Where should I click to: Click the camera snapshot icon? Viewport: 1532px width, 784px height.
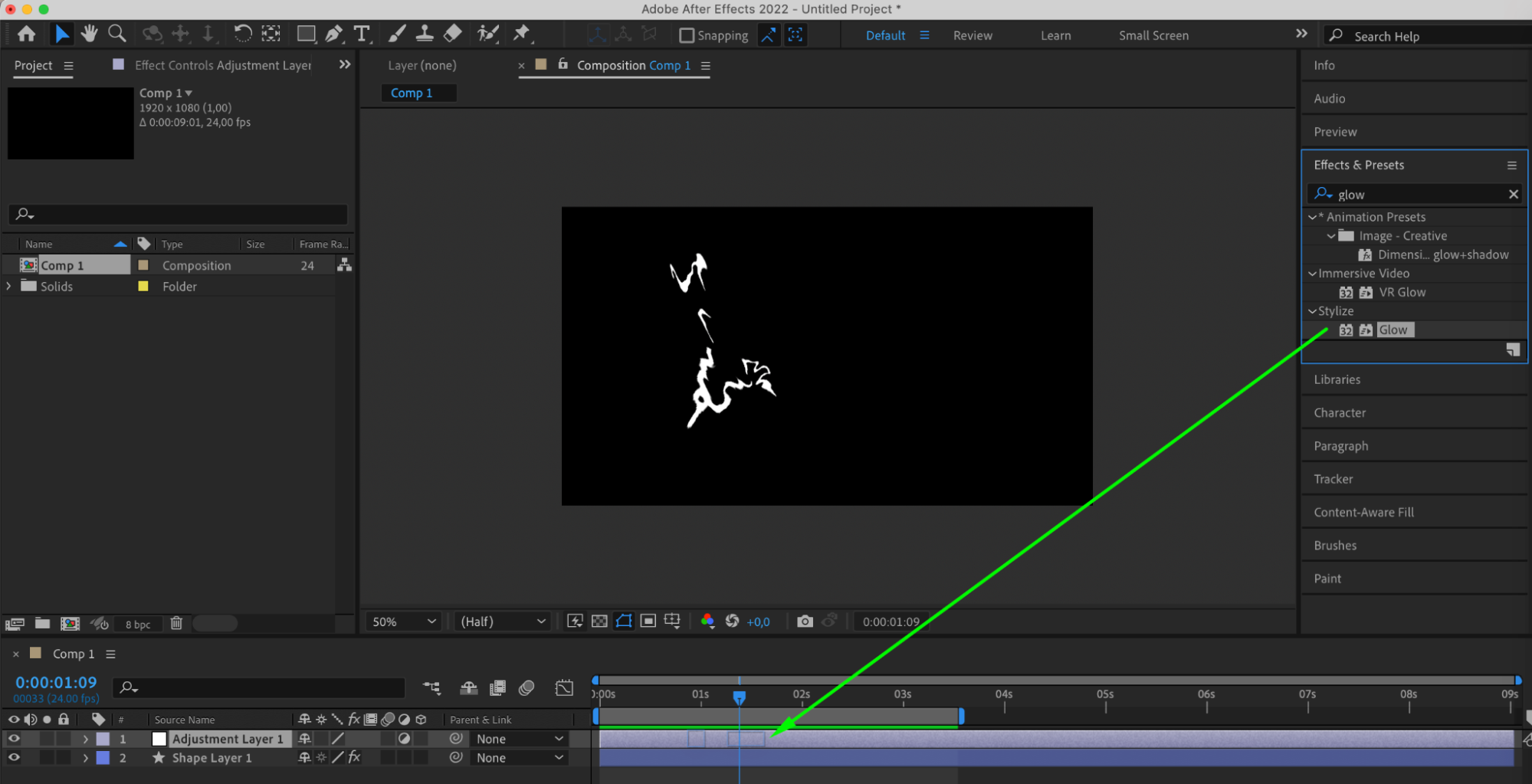point(804,622)
